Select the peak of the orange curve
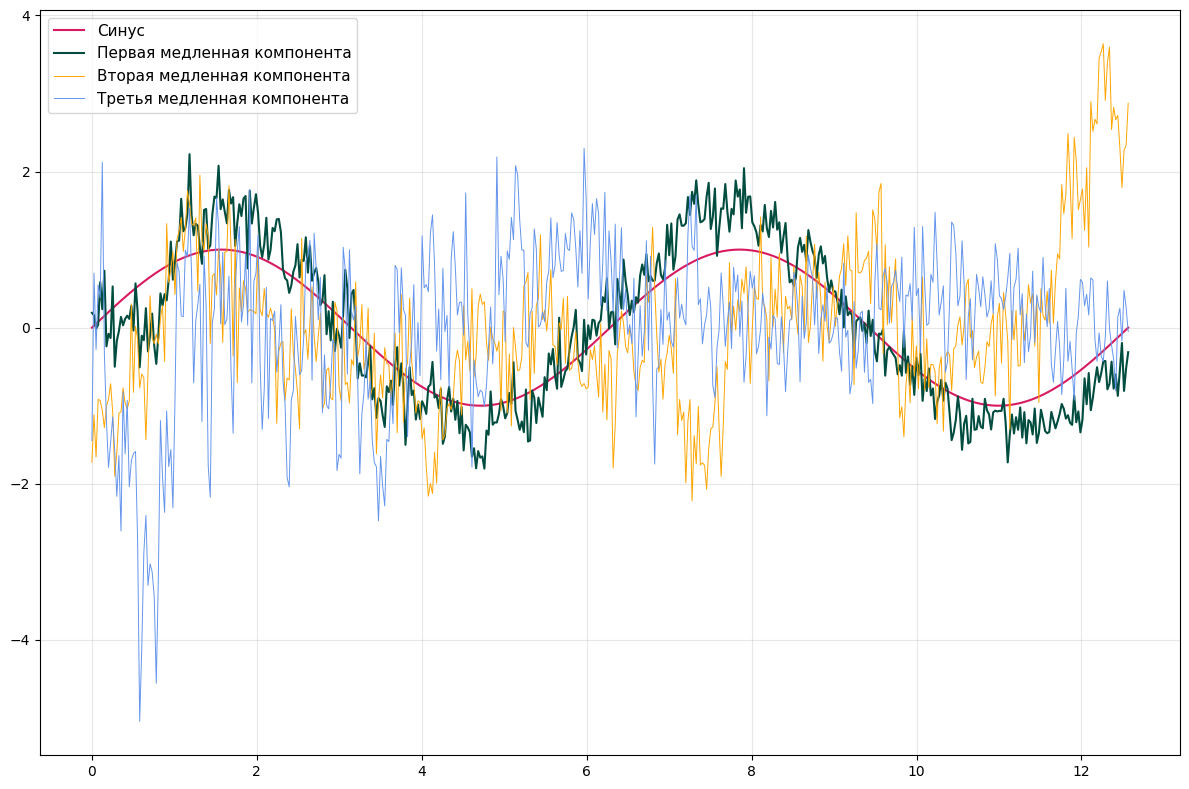1189x789 pixels. 1103,46
